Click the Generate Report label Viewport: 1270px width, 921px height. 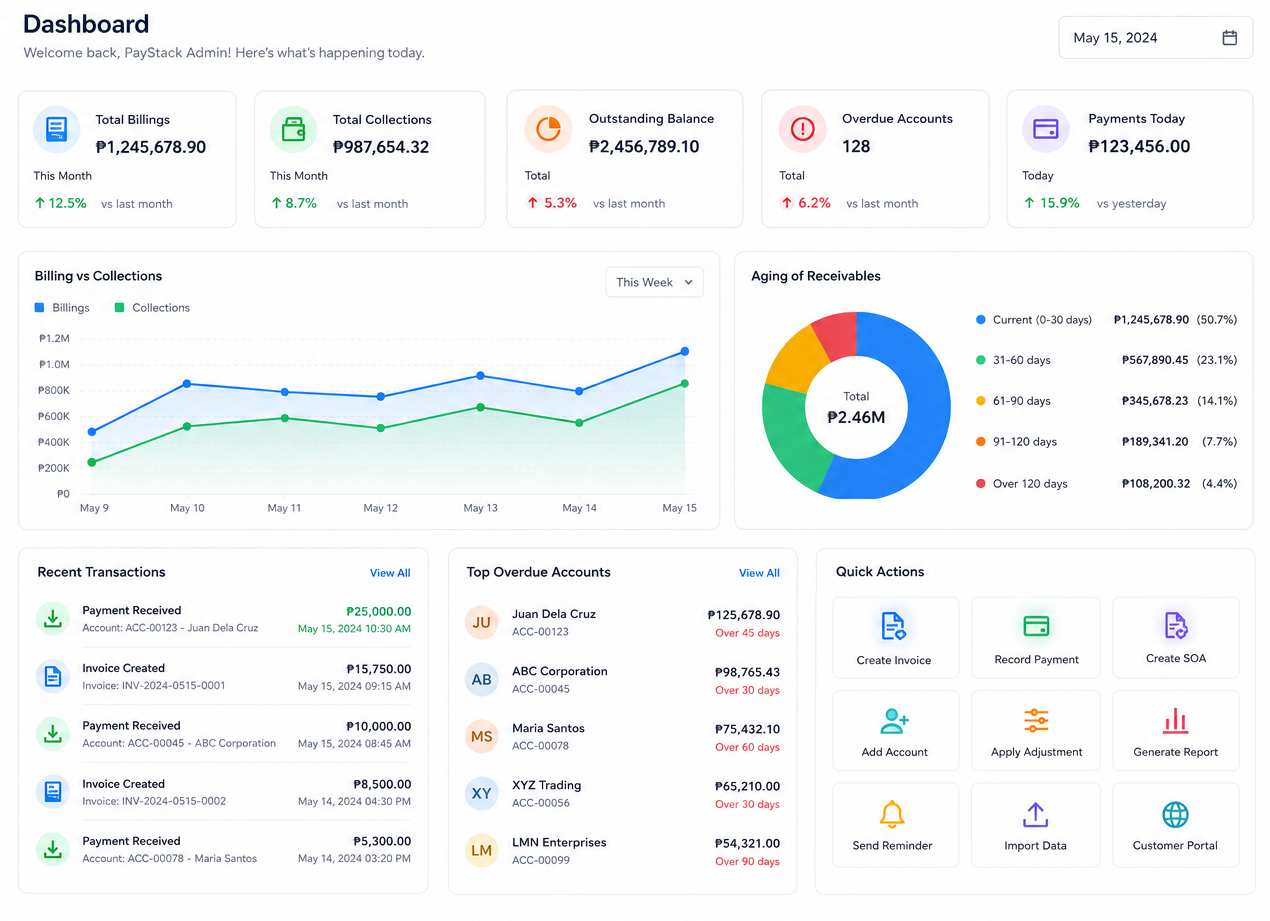coord(1176,752)
